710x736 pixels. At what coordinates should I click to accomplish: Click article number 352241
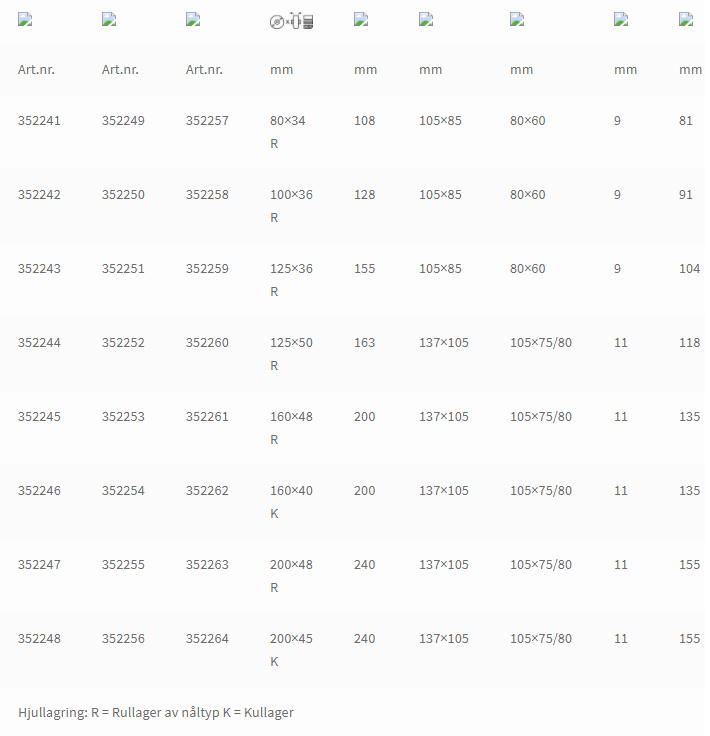[39, 121]
